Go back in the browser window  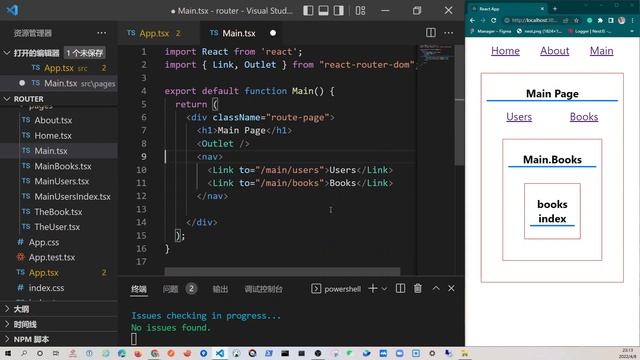click(x=472, y=20)
